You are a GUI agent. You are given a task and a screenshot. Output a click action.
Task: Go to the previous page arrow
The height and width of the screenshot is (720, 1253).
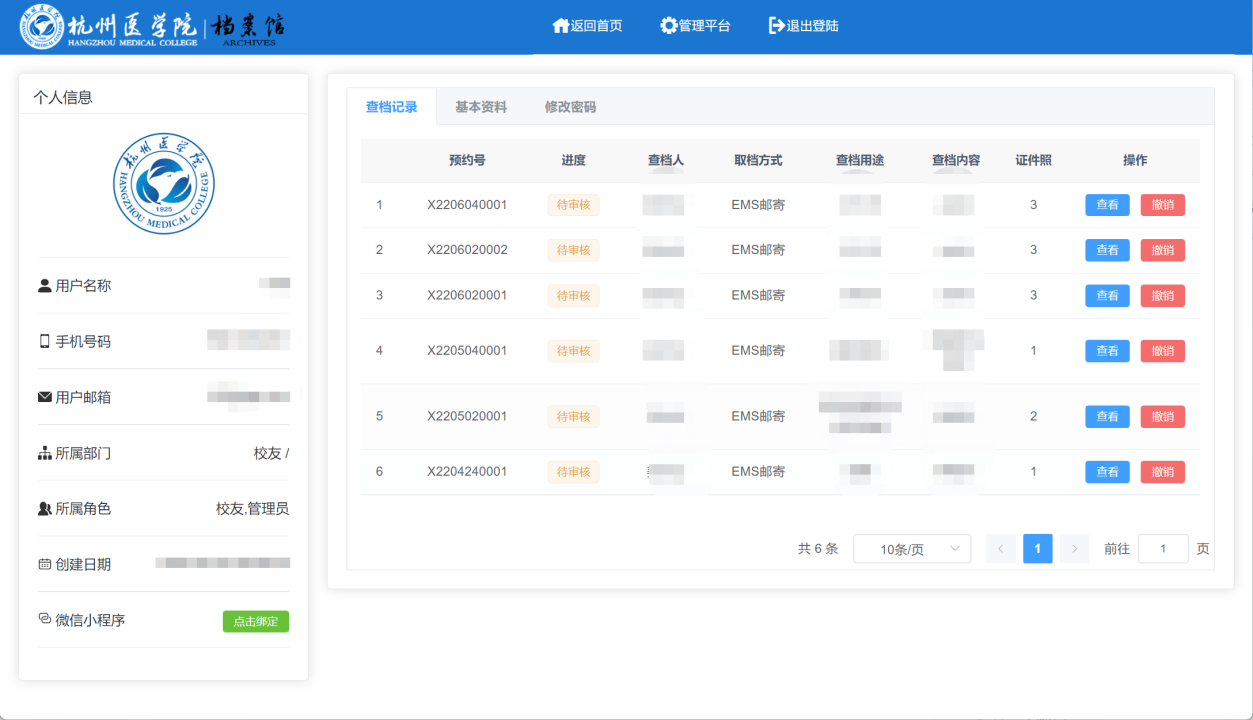click(x=1001, y=549)
